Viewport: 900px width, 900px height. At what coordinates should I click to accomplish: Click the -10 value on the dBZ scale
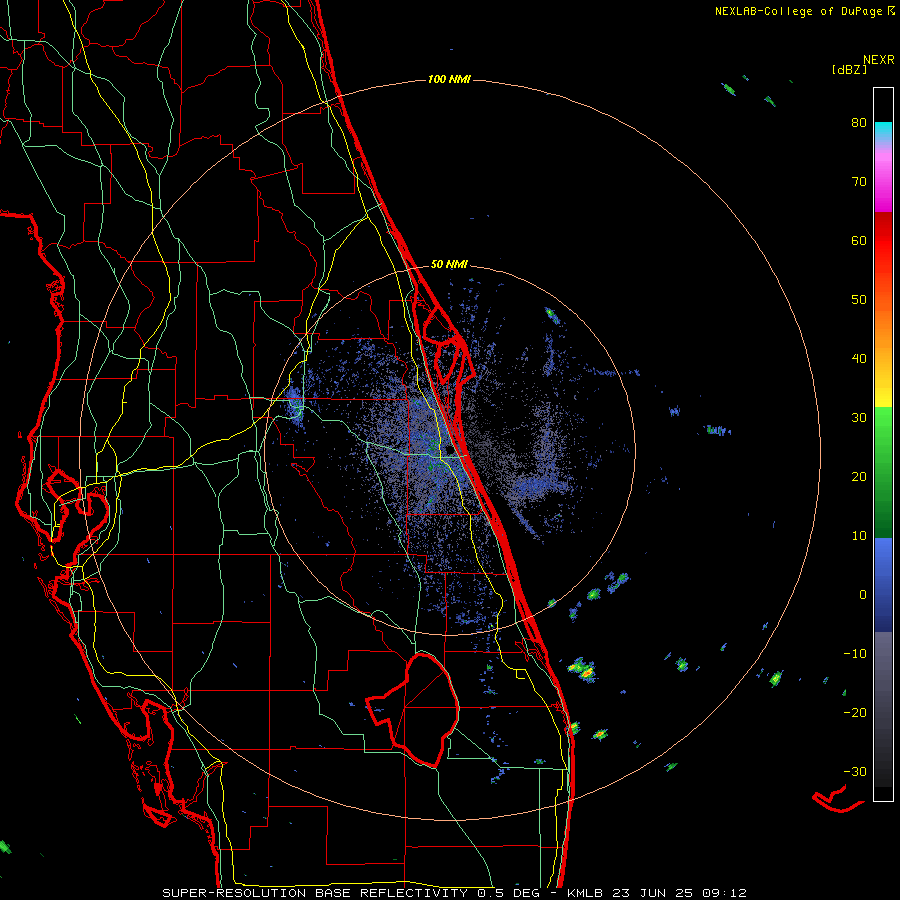pyautogui.click(x=855, y=654)
